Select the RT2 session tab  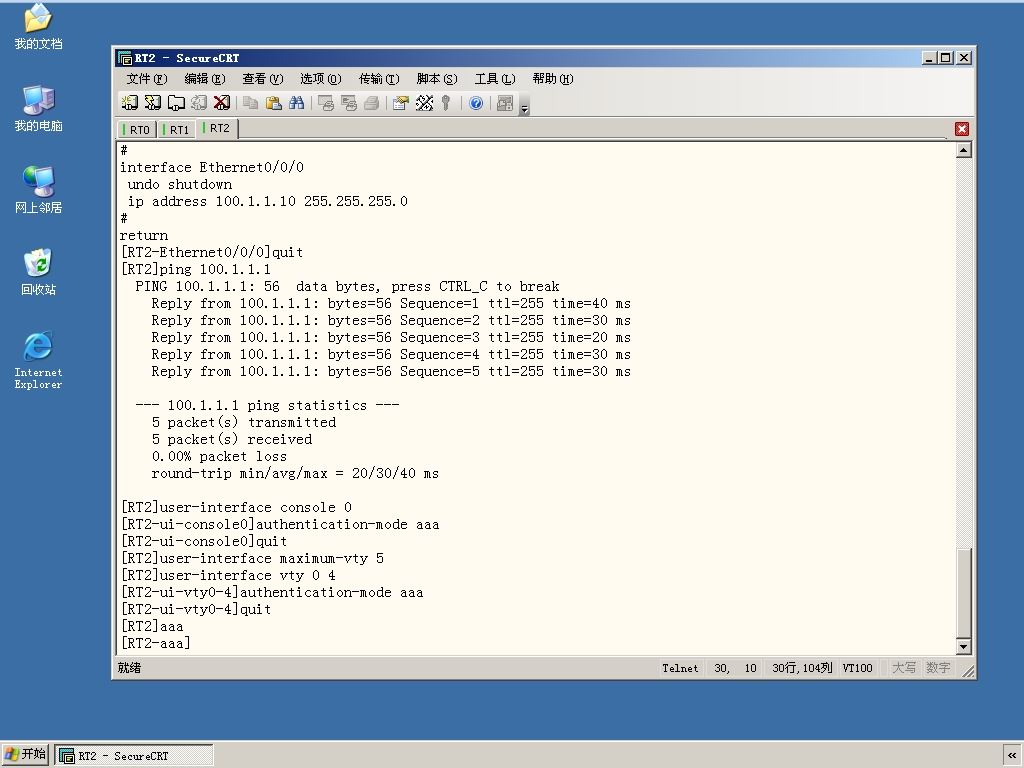(217, 128)
